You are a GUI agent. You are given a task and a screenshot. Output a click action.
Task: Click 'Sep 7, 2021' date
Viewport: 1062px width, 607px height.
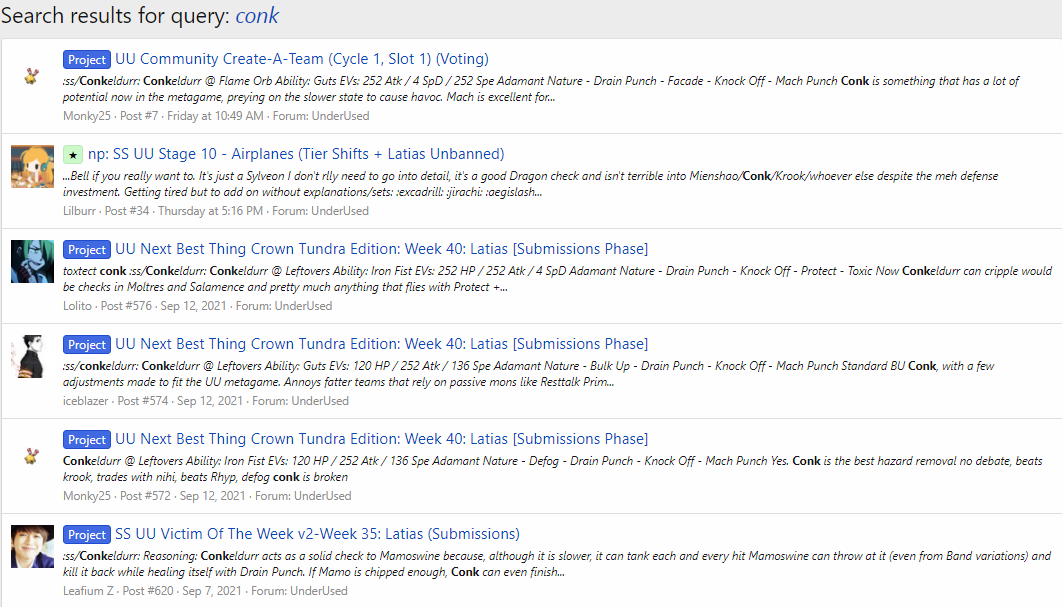pos(212,591)
